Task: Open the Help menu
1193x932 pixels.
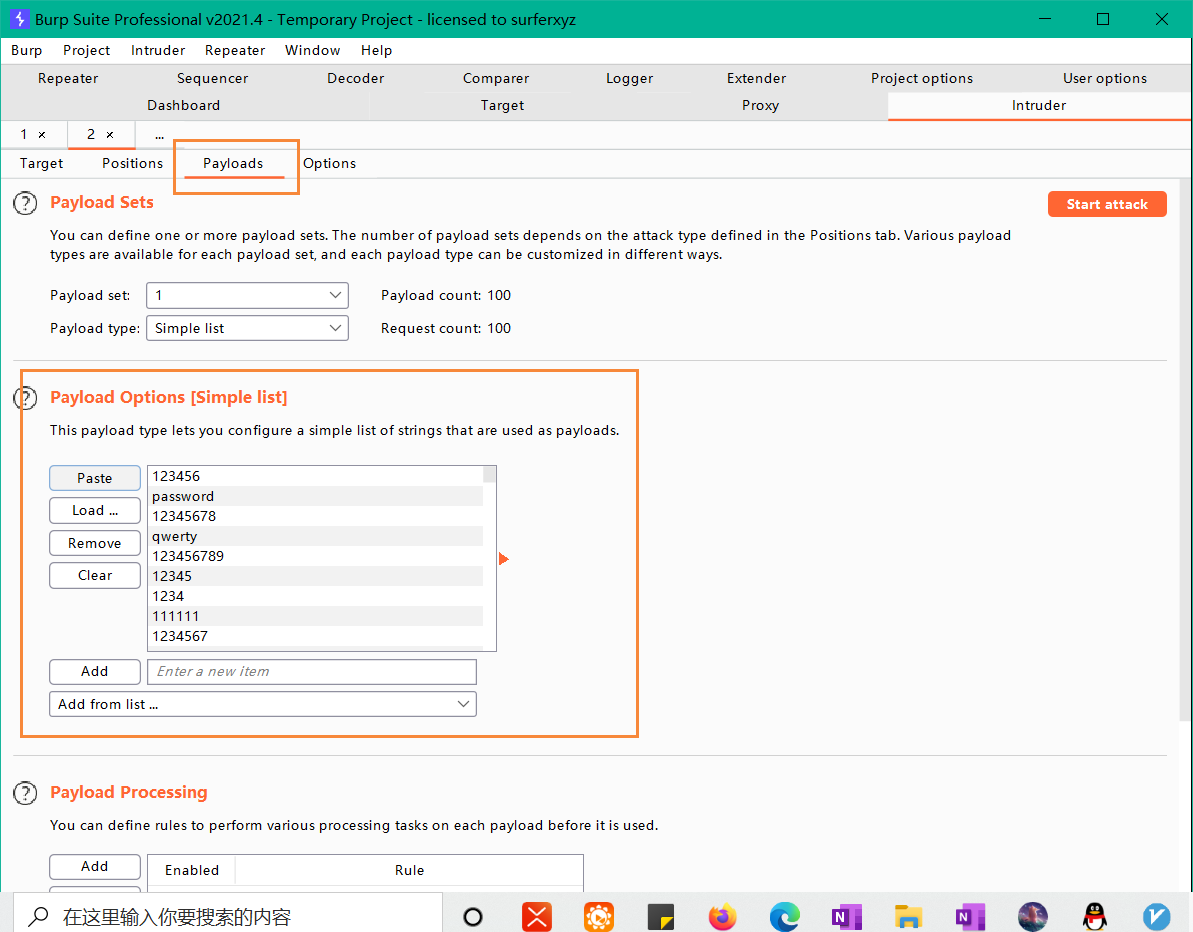Action: (376, 50)
